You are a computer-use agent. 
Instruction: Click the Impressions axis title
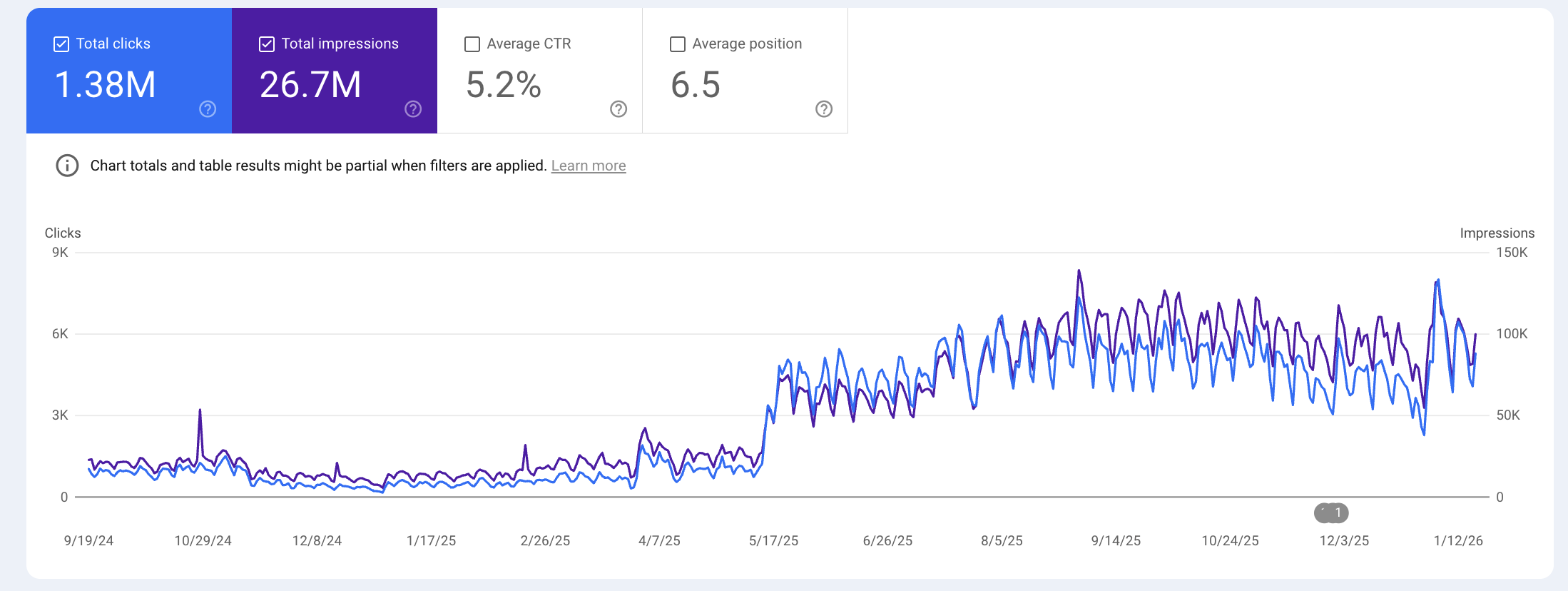pos(1497,233)
